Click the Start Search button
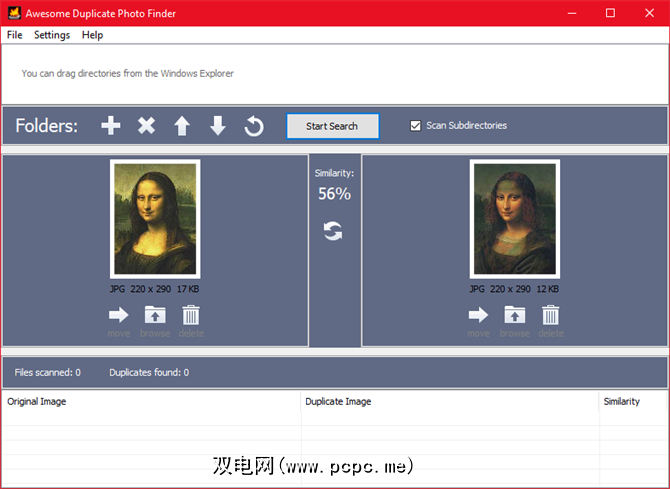 [x=332, y=126]
